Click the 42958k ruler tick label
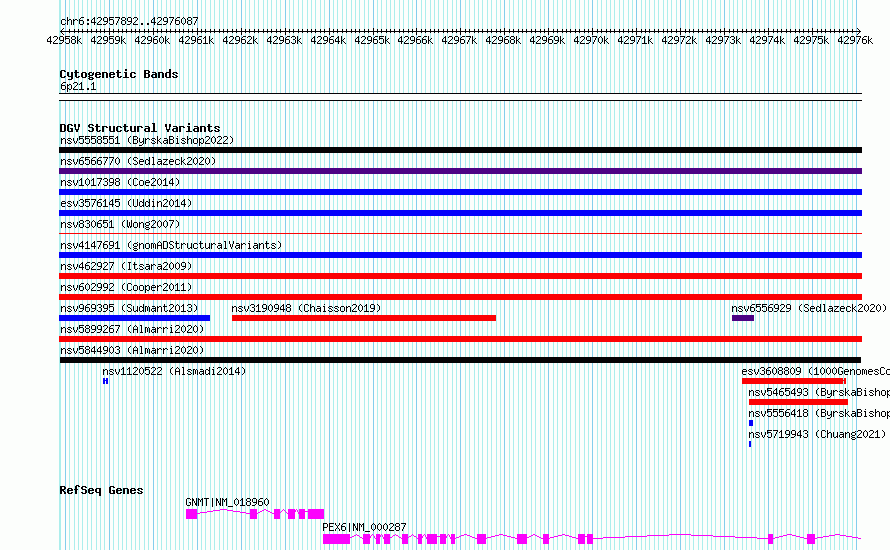The width and height of the screenshot is (890, 550). point(64,40)
